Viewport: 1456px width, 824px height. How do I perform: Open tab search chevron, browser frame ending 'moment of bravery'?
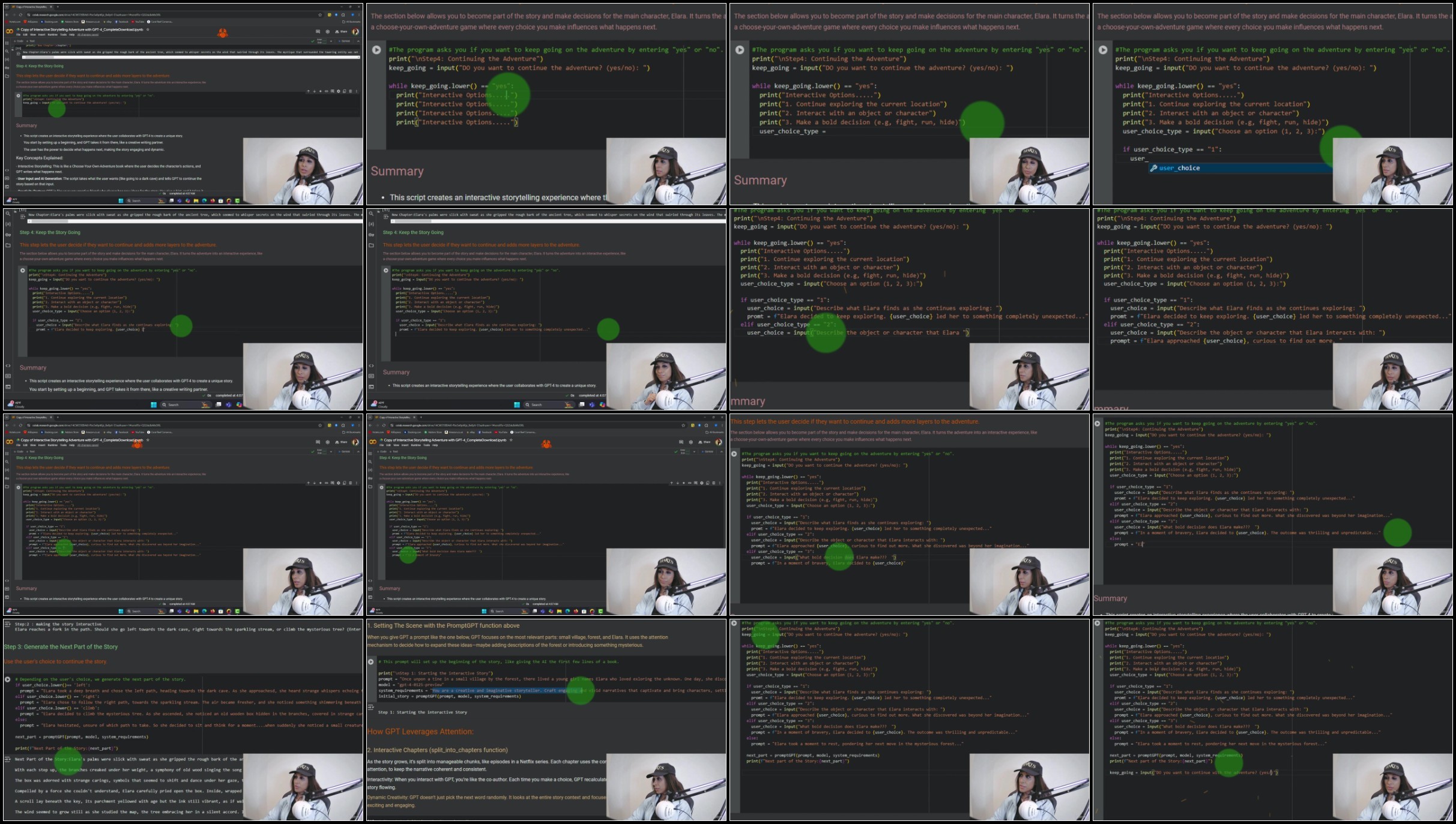(x=370, y=417)
